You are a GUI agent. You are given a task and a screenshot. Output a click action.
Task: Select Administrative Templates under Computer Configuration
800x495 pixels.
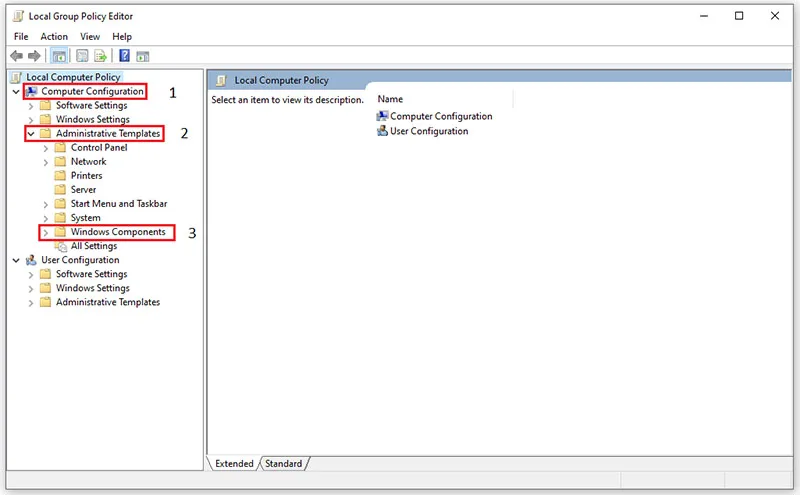(x=108, y=134)
